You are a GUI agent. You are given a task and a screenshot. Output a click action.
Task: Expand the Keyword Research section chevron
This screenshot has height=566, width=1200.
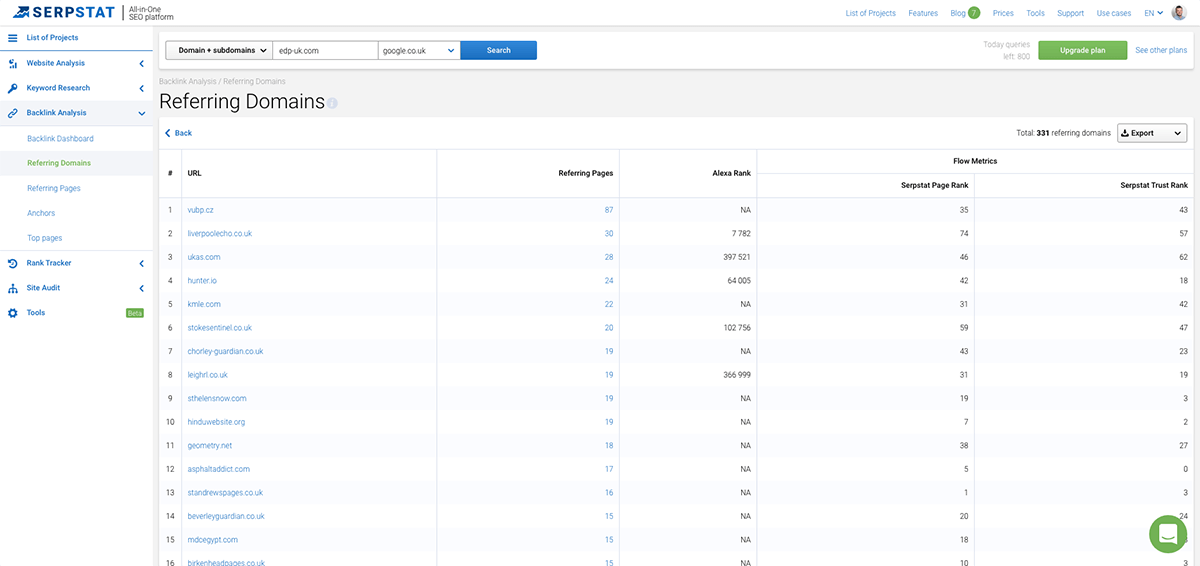[142, 89]
